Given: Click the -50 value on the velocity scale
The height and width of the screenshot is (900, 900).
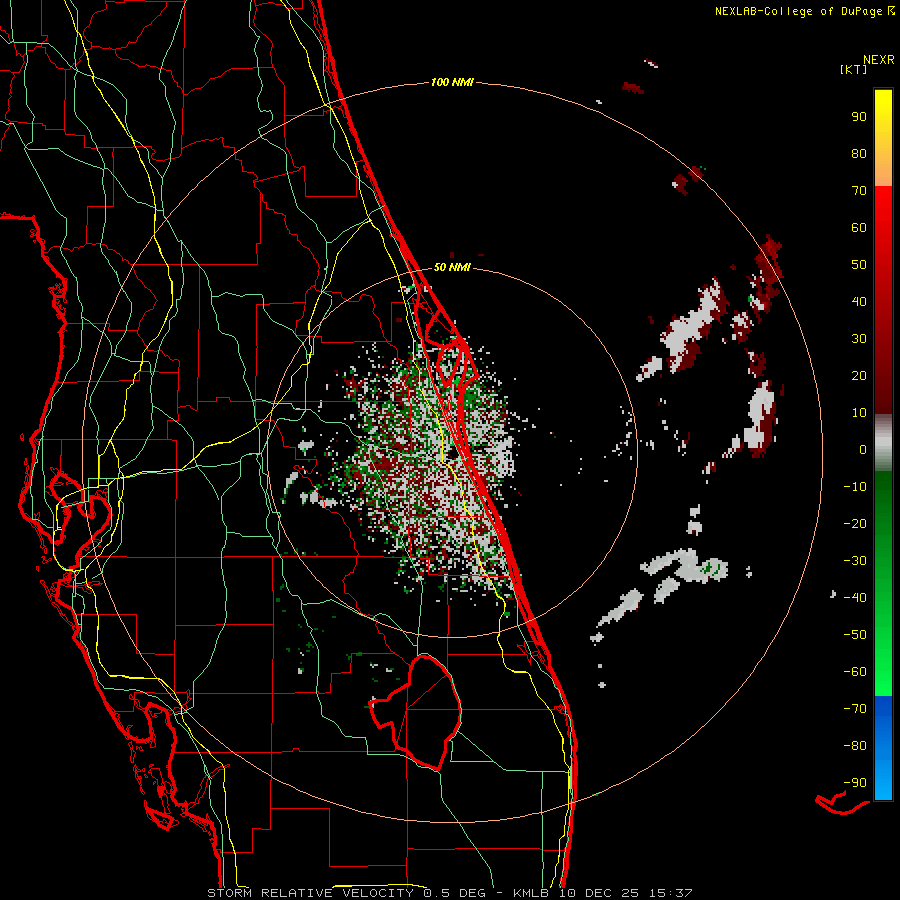Looking at the screenshot, I should click(x=855, y=635).
